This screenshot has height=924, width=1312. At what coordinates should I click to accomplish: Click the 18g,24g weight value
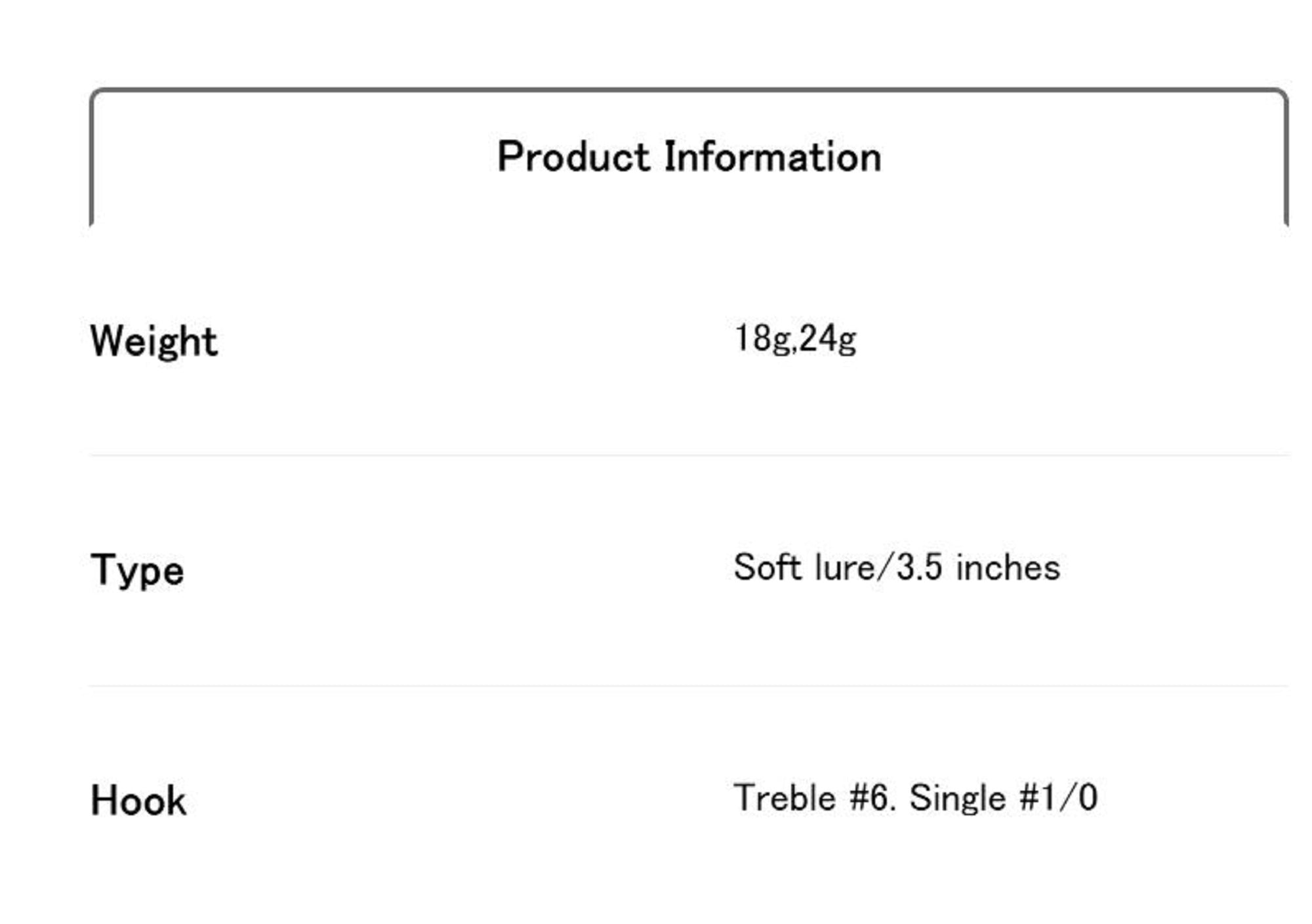coord(795,339)
